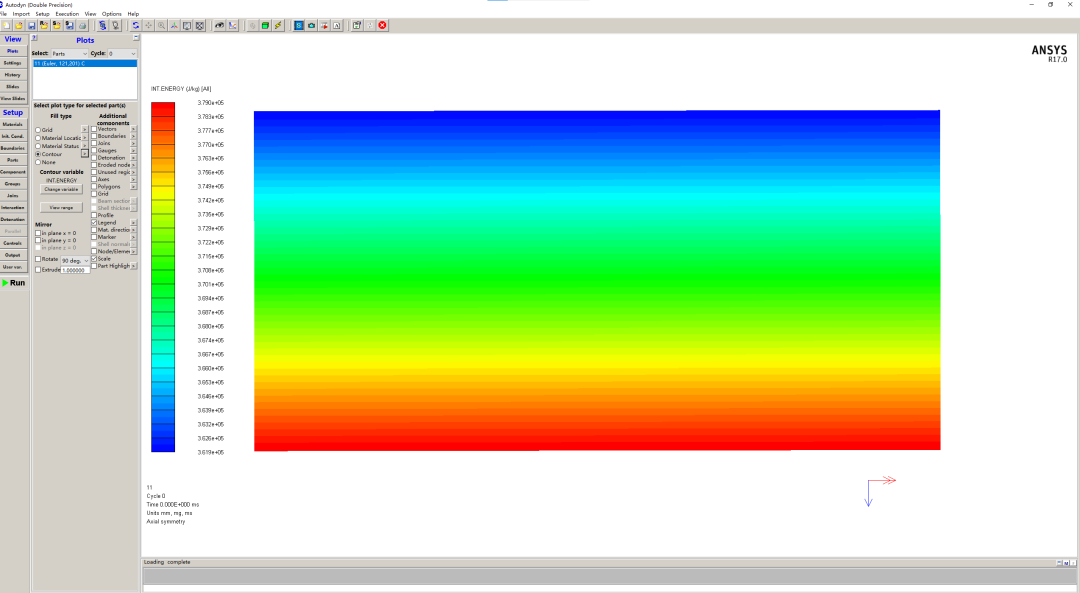Screen dimensions: 1080x593
Task: Click the blue bottom band of legend color bar
Action: (163, 445)
